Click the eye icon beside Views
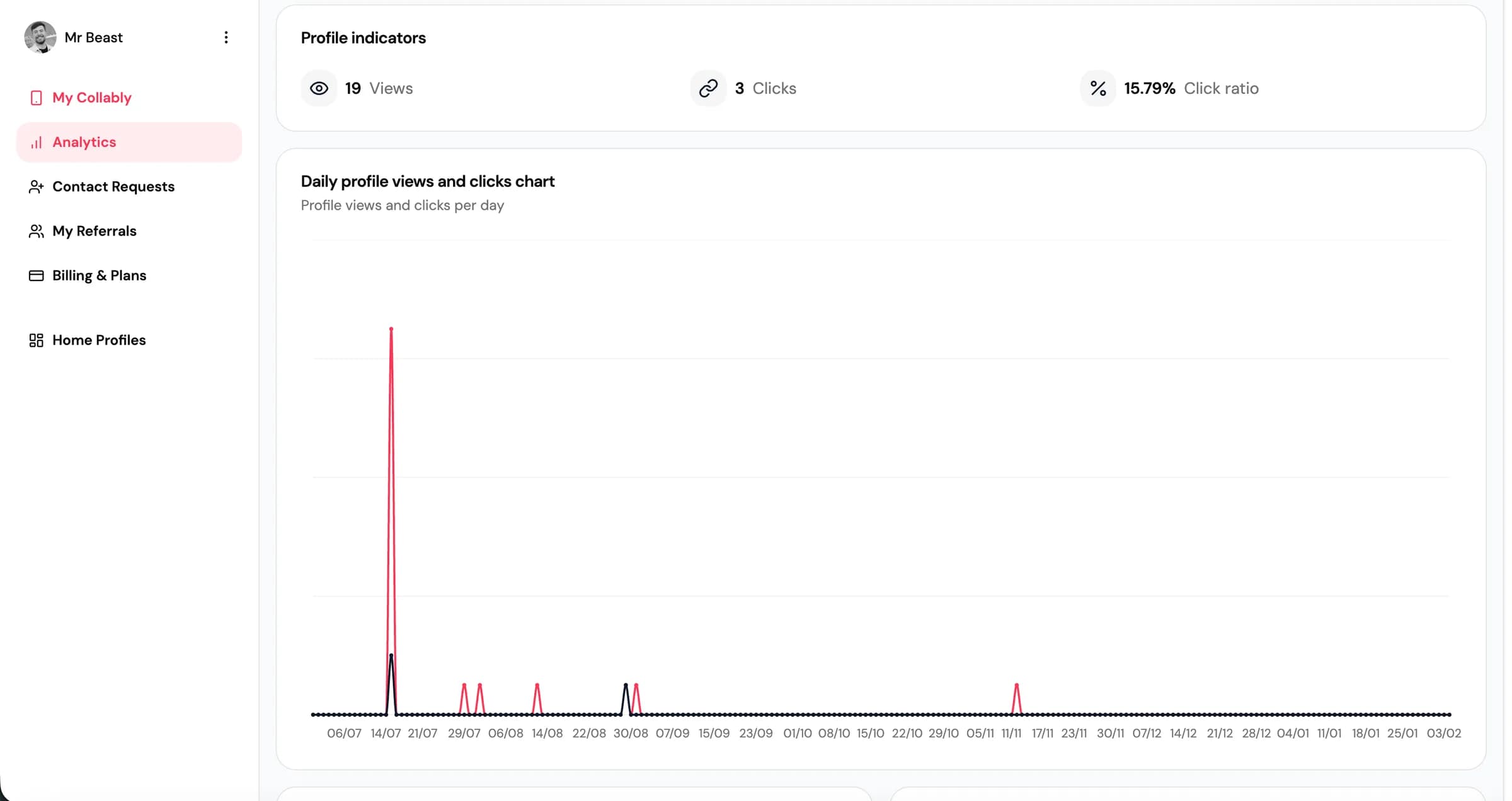This screenshot has height=801, width=1512. click(319, 88)
